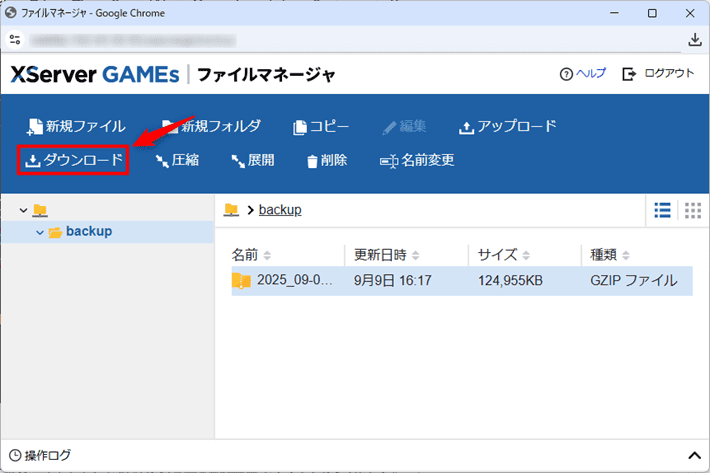Switch to grid thumbnail view mode
Screen dimensions: 710x473
692,210
